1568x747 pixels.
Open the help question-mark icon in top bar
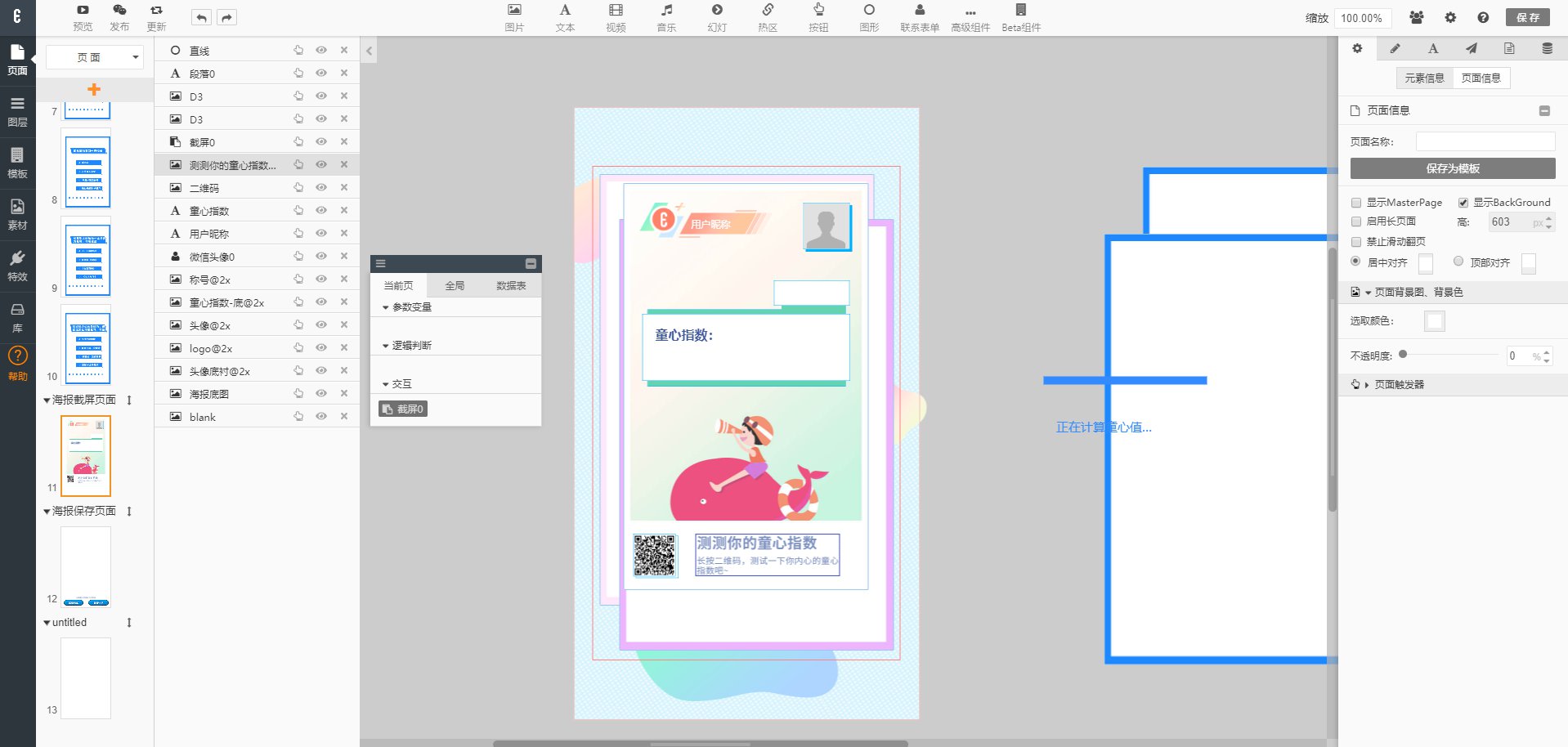coord(1483,17)
